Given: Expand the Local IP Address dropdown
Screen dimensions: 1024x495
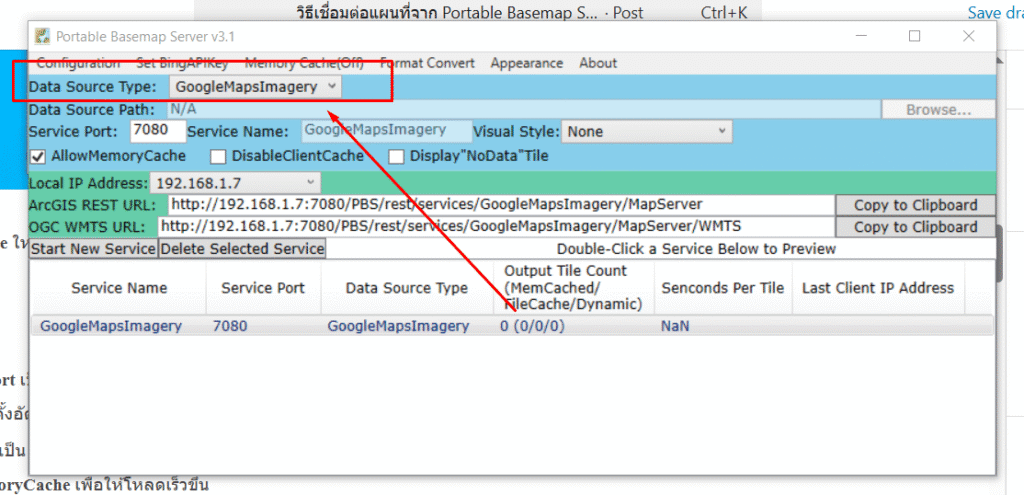Looking at the screenshot, I should 235,184.
